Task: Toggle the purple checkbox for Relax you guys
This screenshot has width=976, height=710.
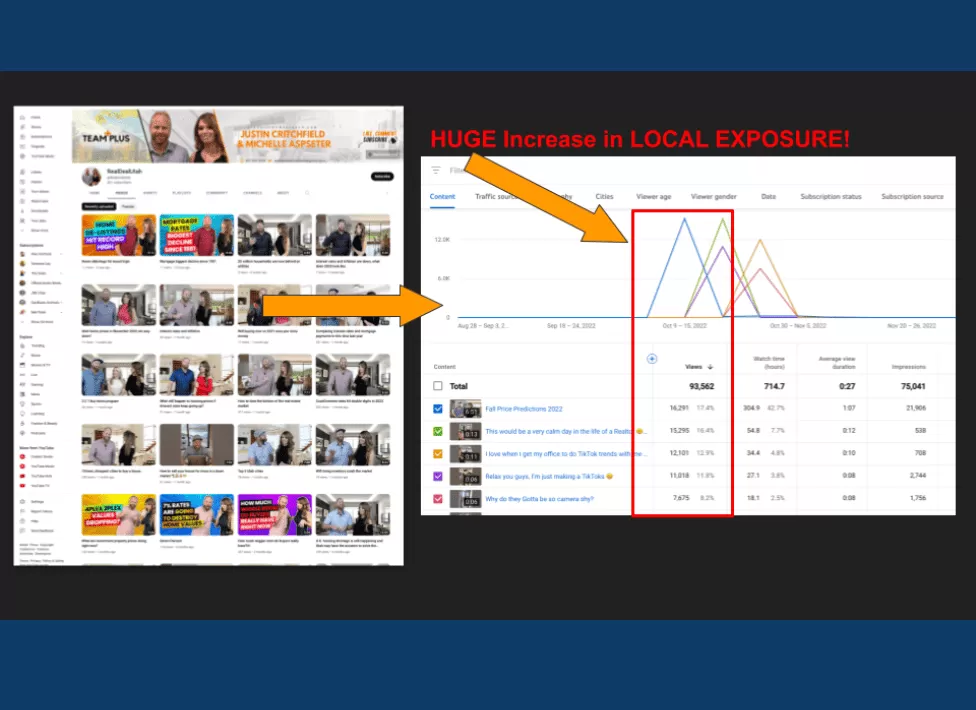Action: tap(438, 476)
